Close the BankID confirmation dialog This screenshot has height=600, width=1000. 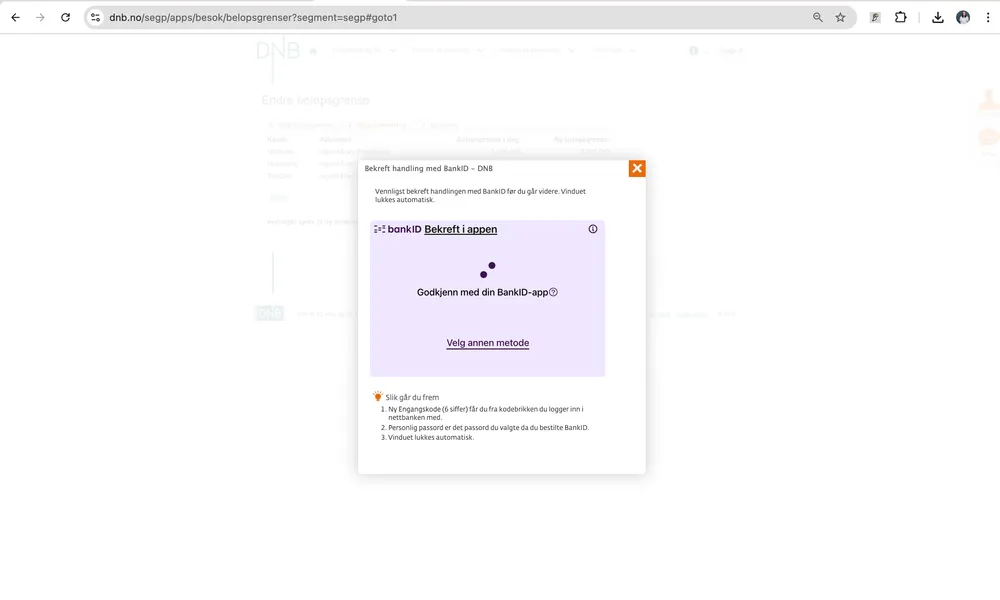click(x=637, y=168)
